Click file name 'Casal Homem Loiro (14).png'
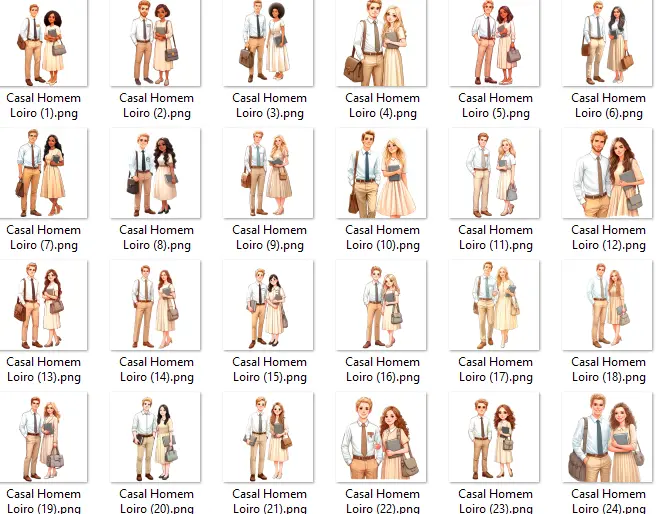The width and height of the screenshot is (658, 514). pyautogui.click(x=157, y=369)
